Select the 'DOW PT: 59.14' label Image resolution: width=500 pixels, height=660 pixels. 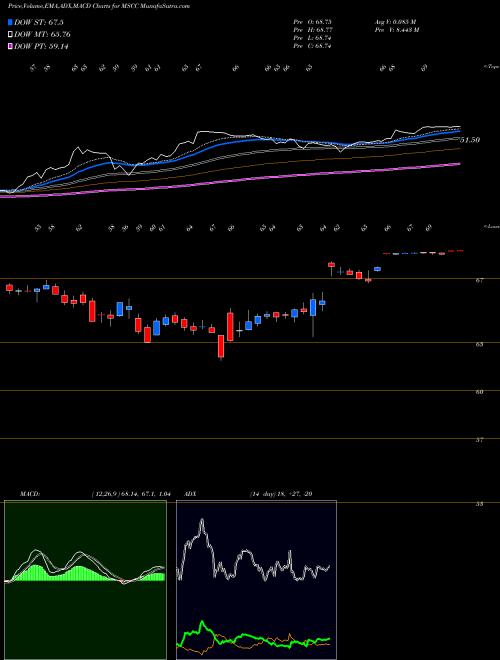coord(41,46)
